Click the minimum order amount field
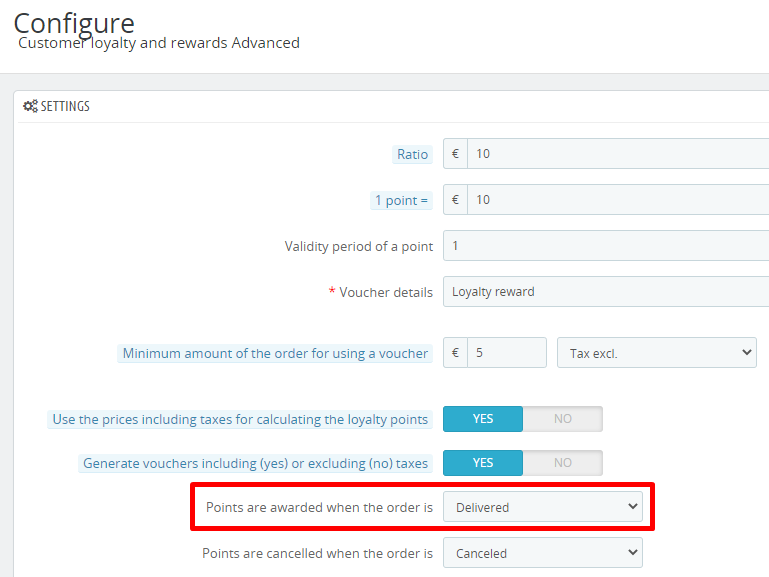769x577 pixels. (x=507, y=353)
